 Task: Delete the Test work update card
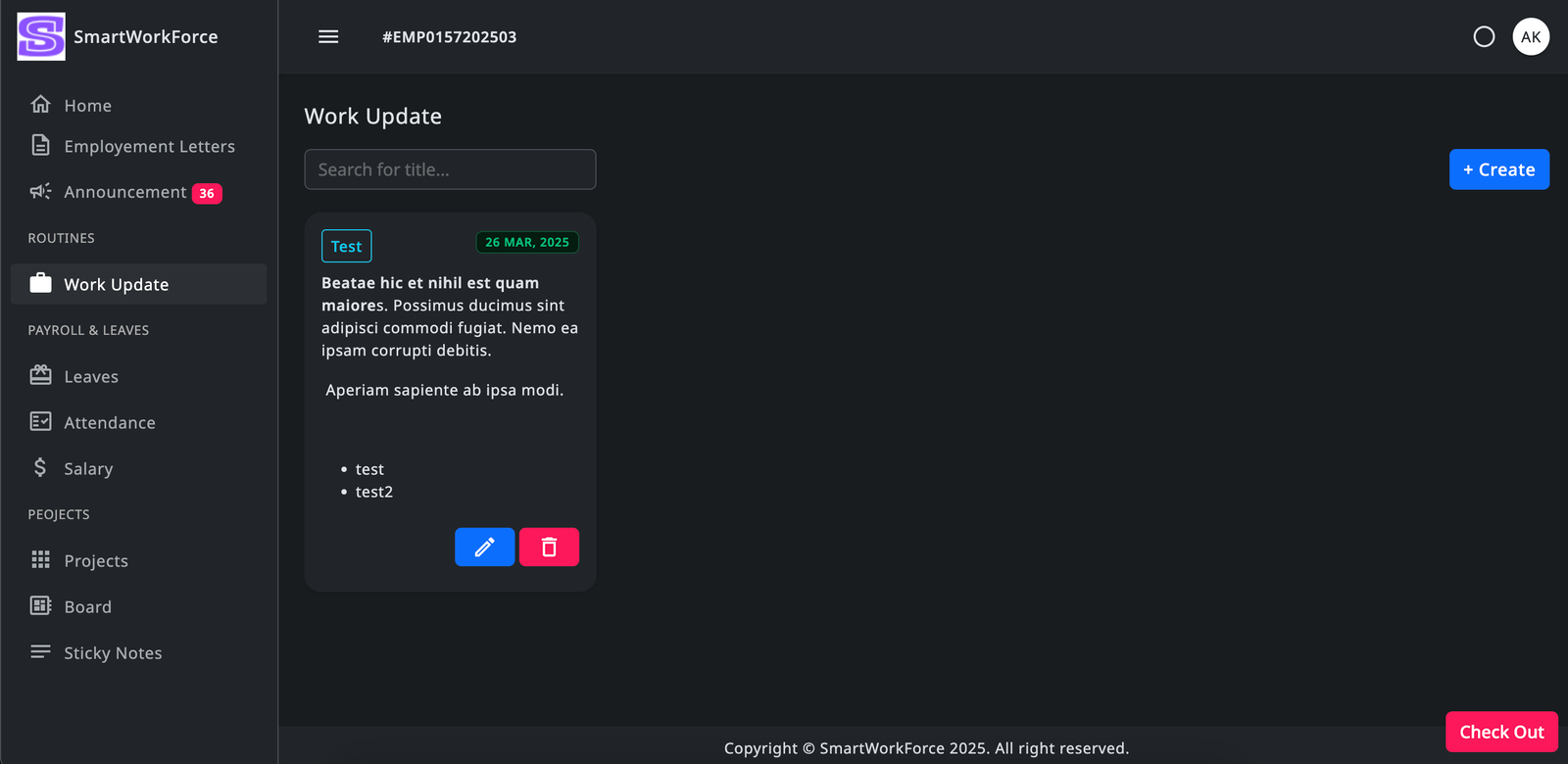[549, 548]
